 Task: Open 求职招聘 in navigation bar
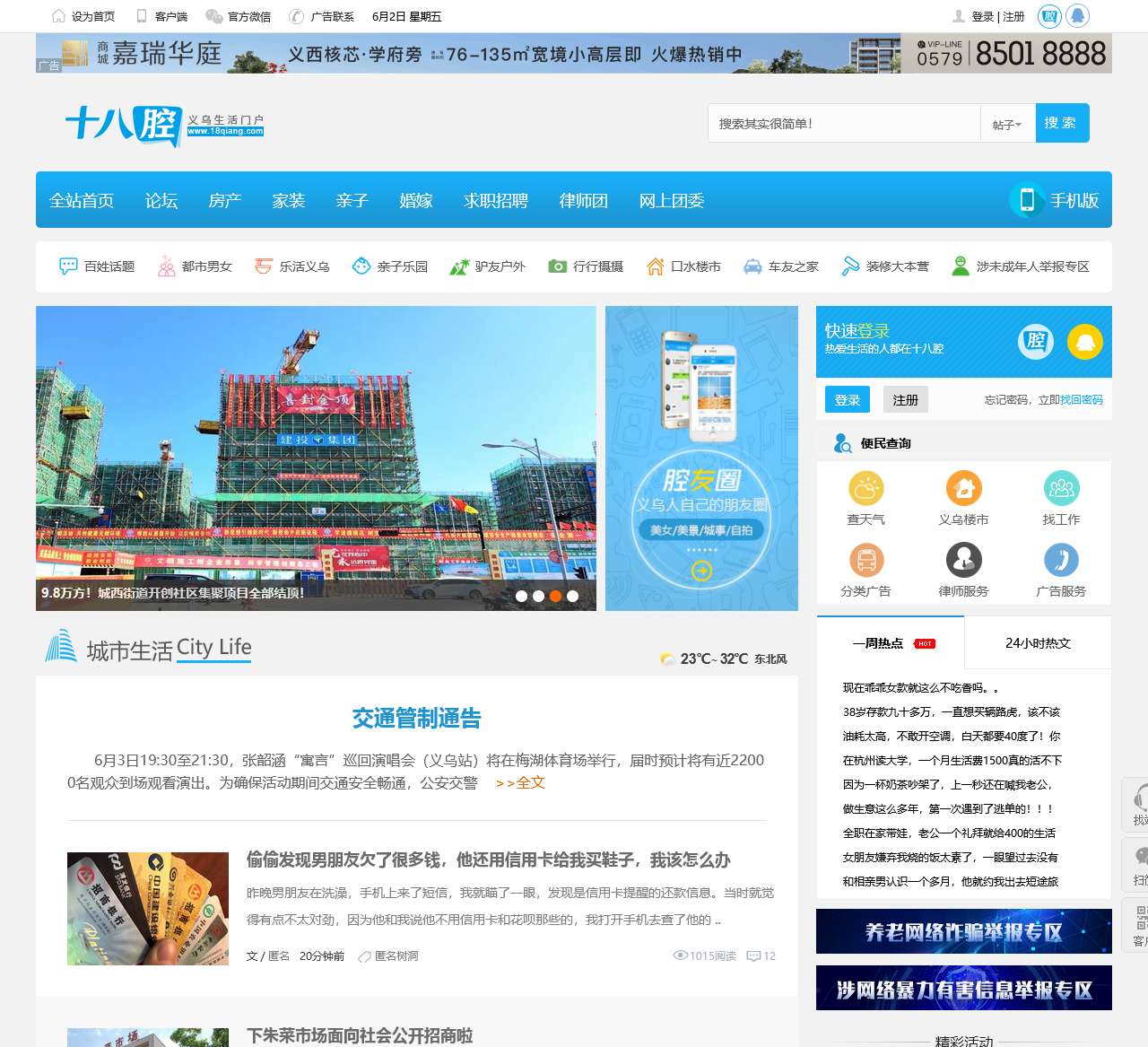496,201
